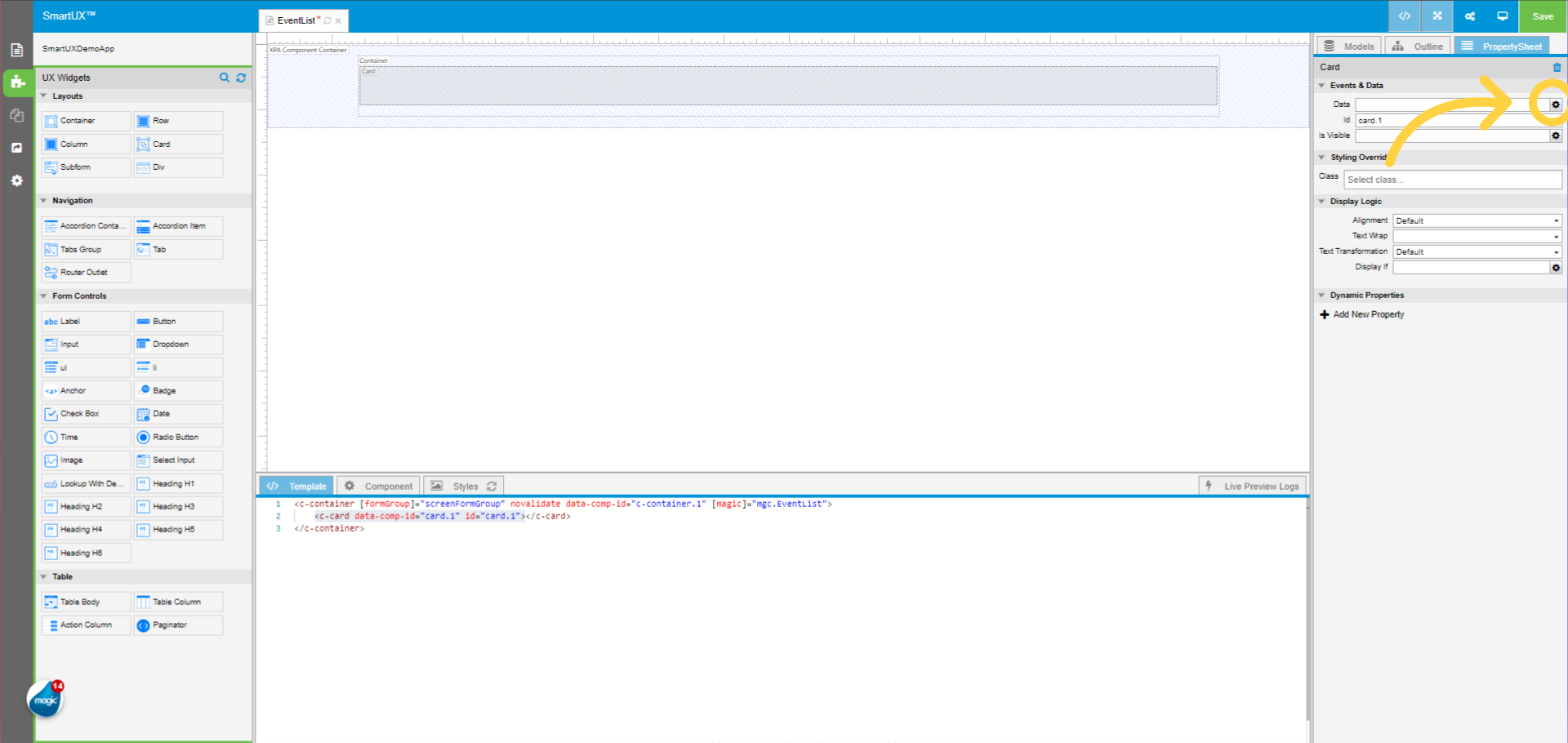
Task: Open the Text Wrap dropdown
Action: click(1477, 236)
